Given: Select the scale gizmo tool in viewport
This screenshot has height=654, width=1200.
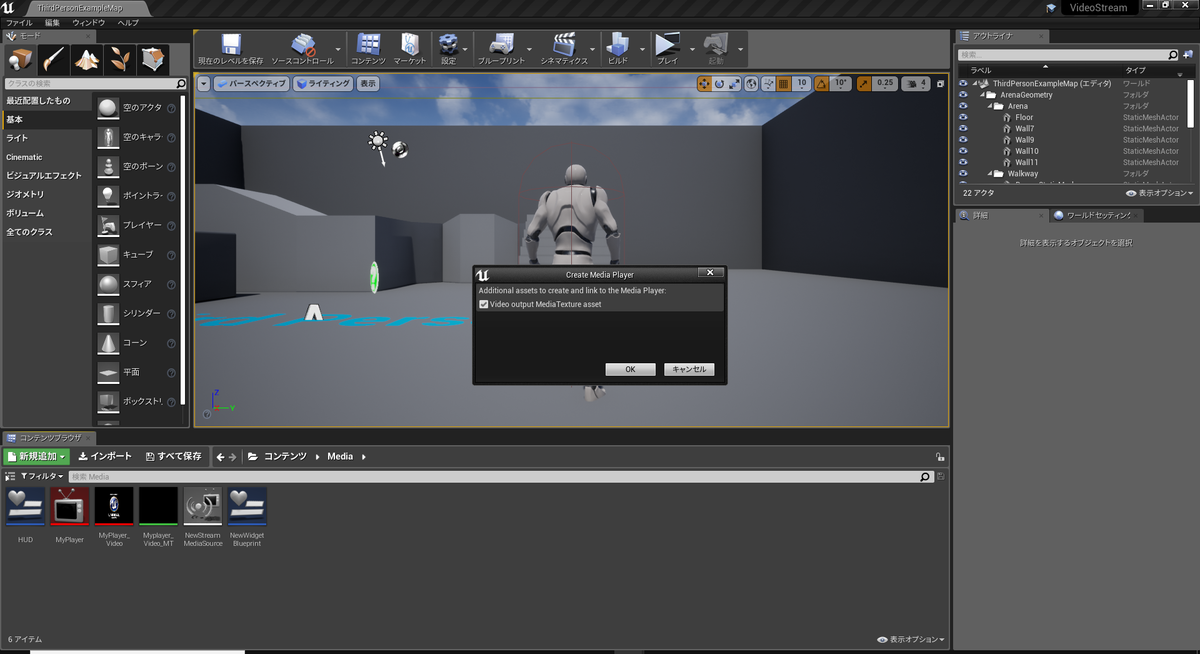Looking at the screenshot, I should pyautogui.click(x=734, y=84).
